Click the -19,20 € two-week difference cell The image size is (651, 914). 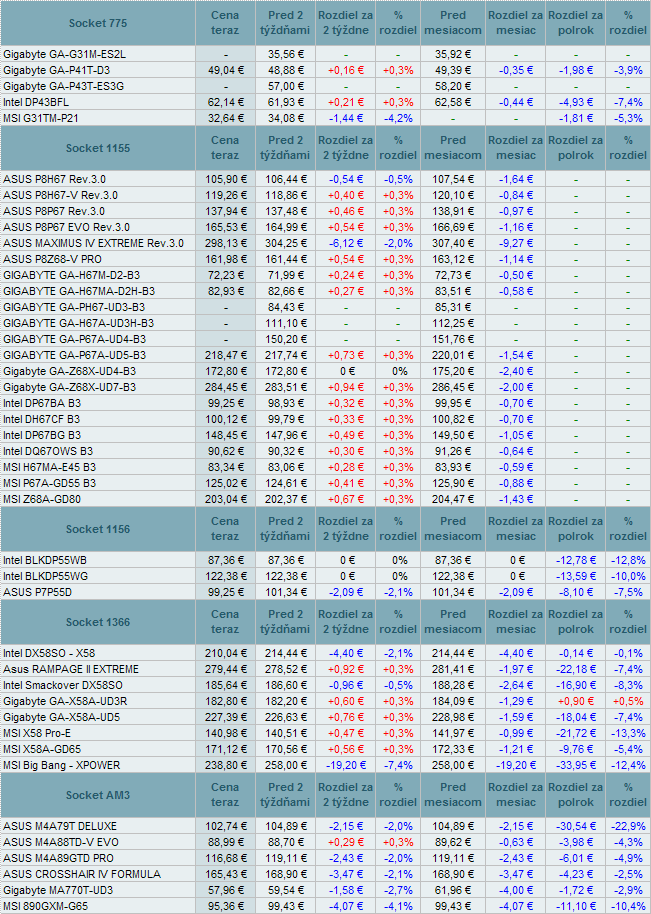coord(346,765)
